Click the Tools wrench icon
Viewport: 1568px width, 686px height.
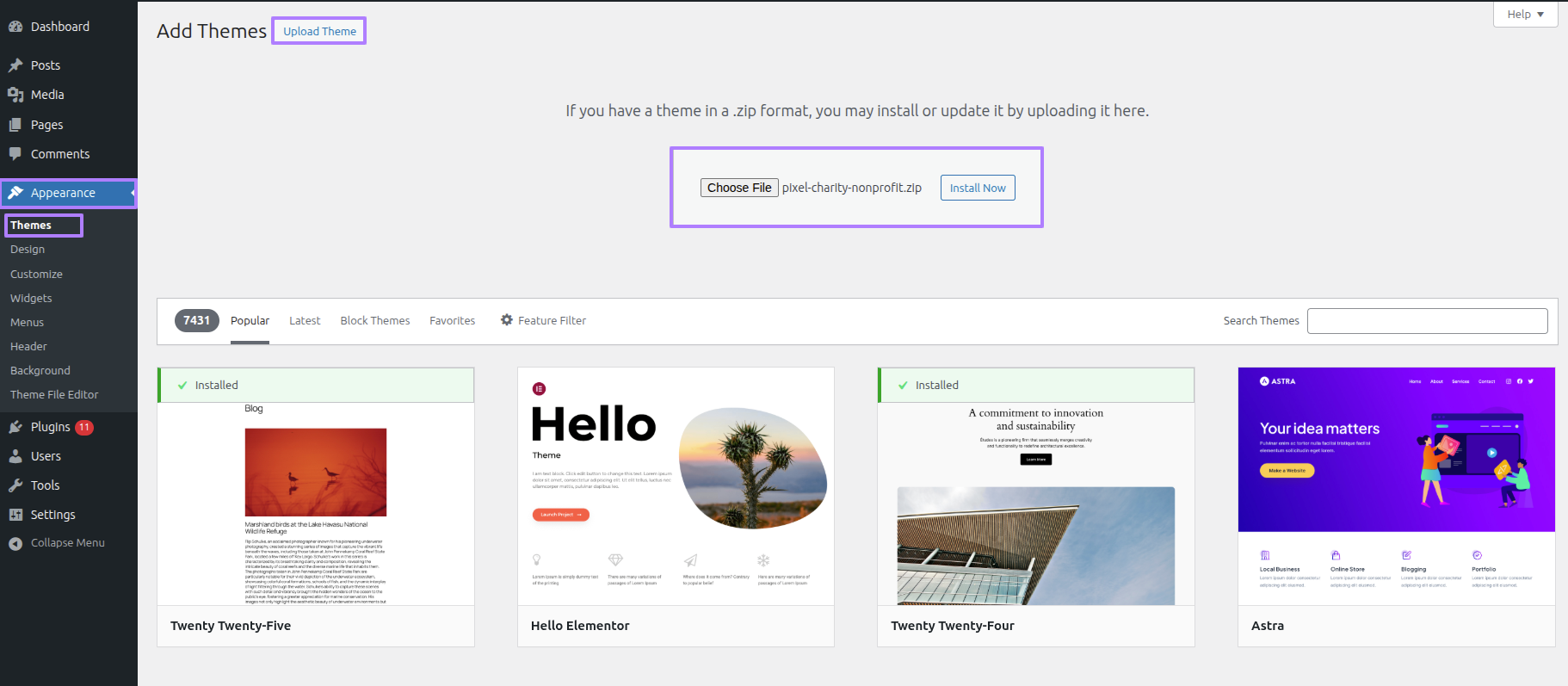(15, 485)
